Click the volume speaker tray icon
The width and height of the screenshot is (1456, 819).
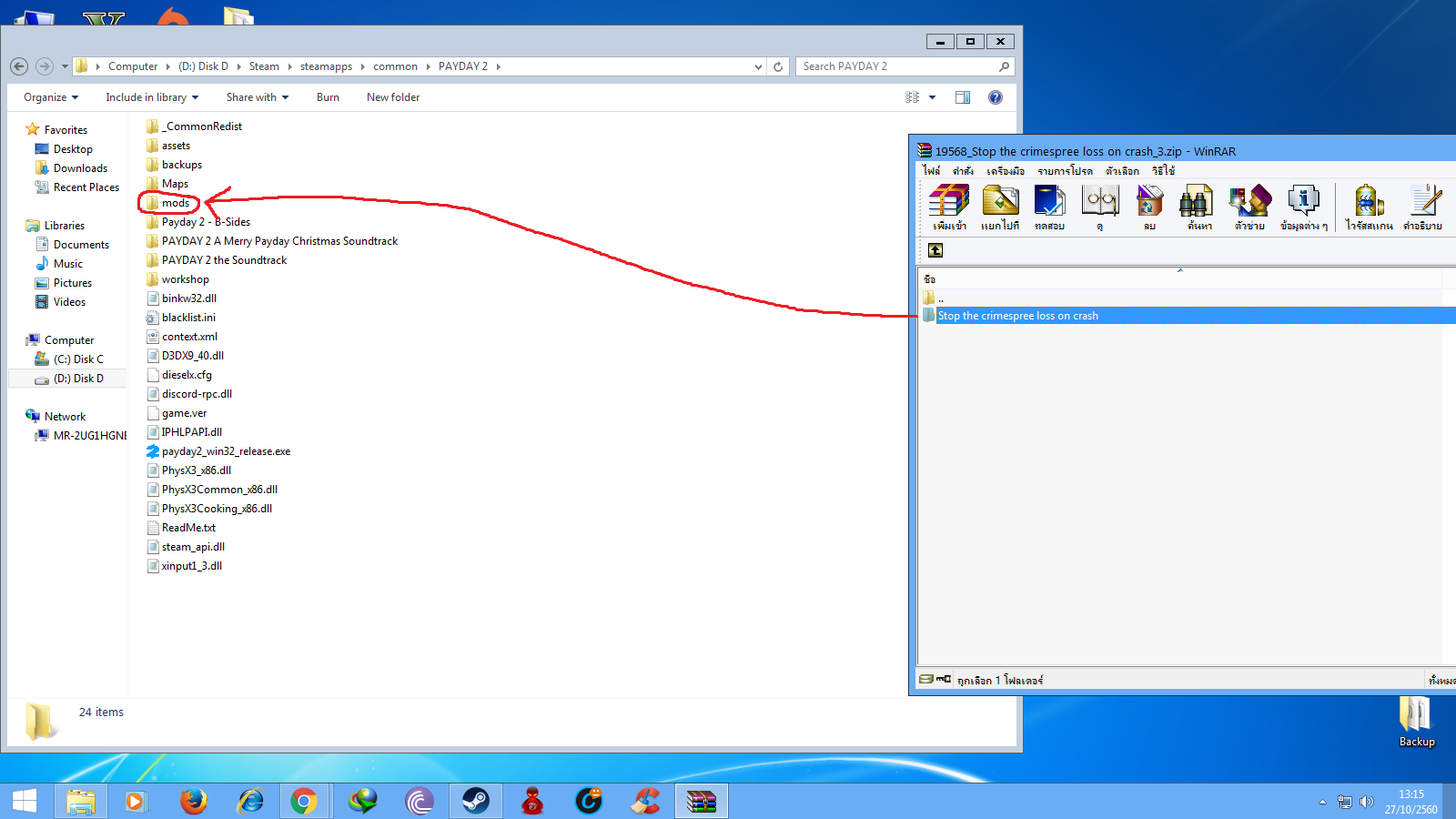click(1366, 802)
